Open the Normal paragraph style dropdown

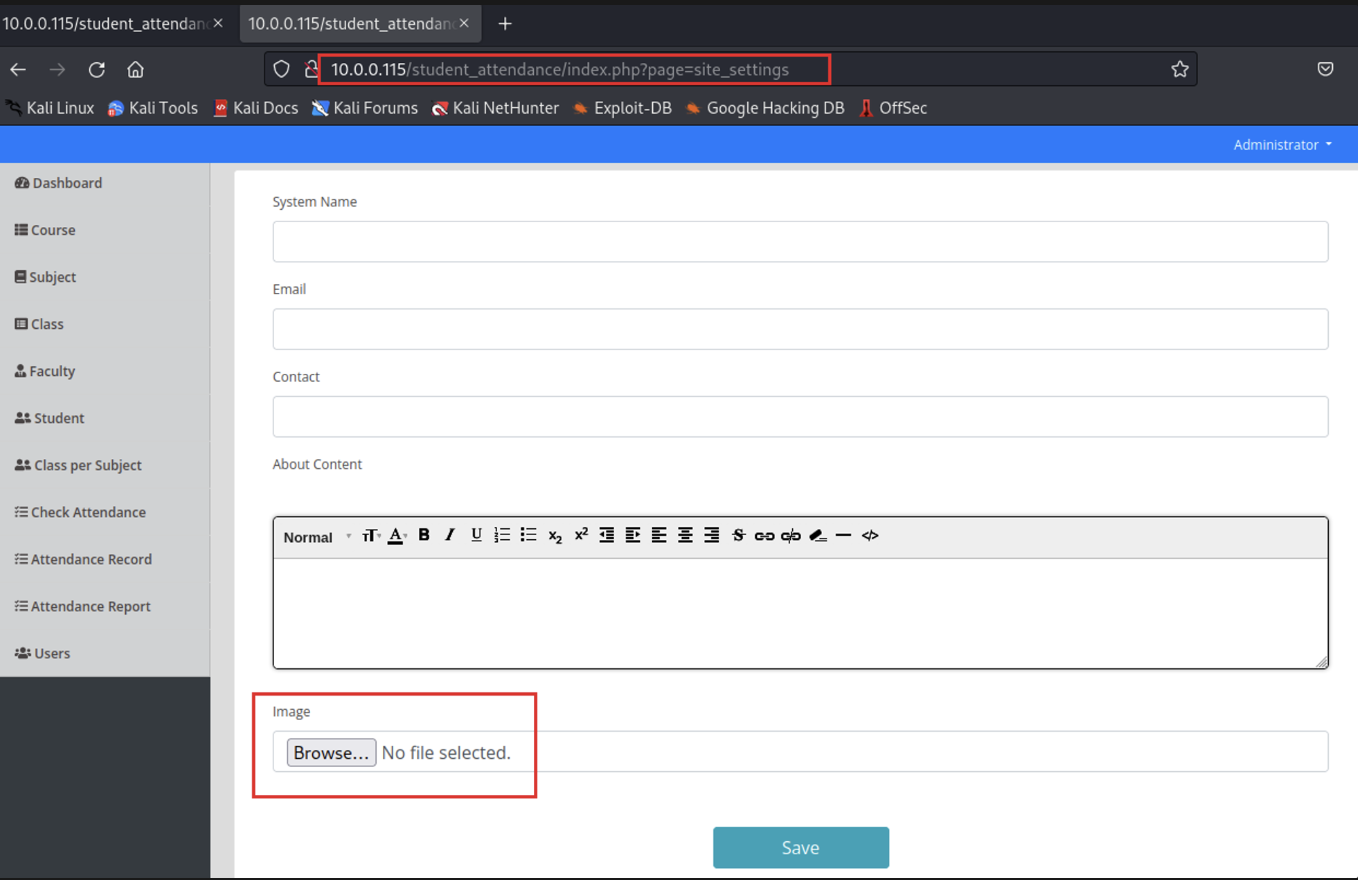tap(317, 537)
